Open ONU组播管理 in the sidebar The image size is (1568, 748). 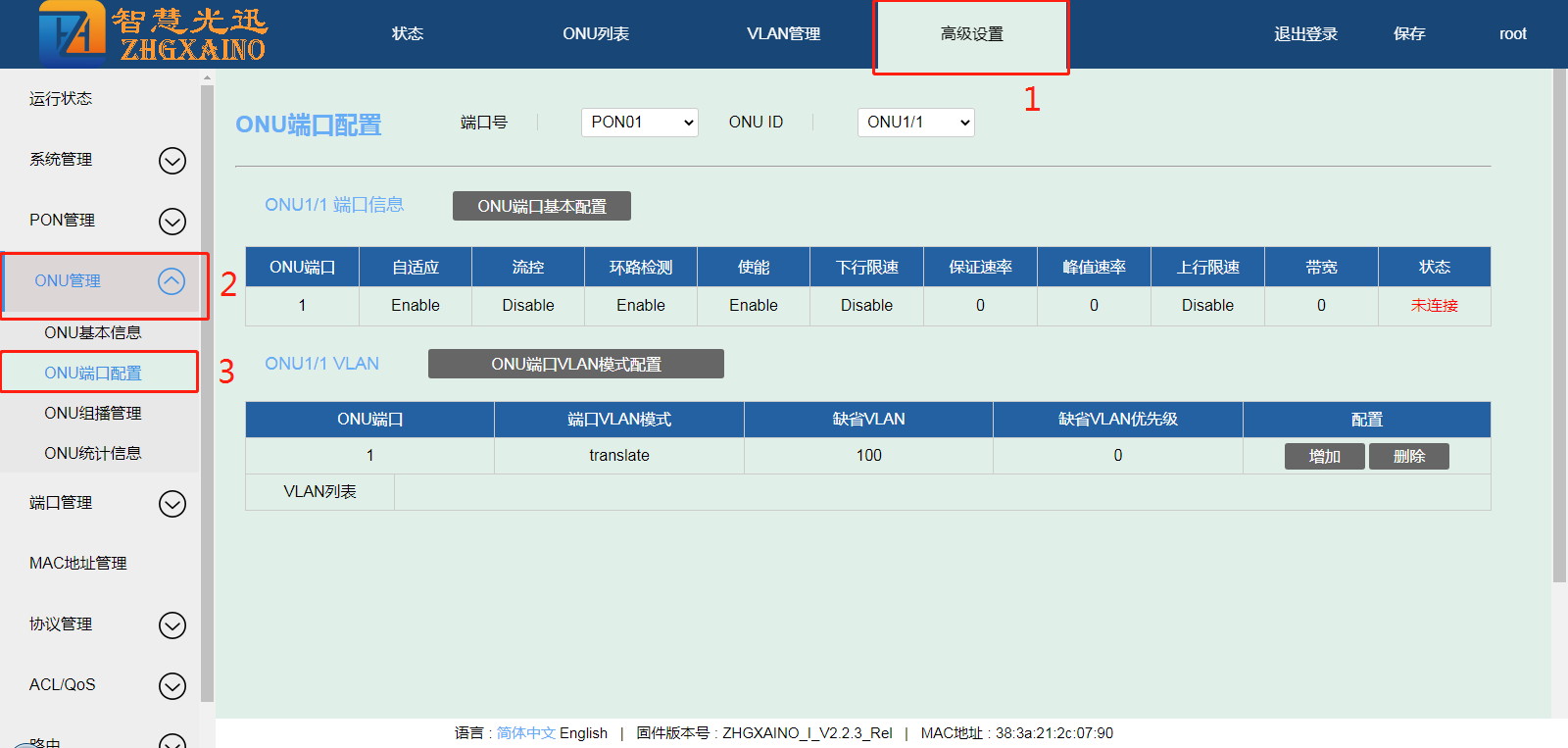click(x=93, y=414)
